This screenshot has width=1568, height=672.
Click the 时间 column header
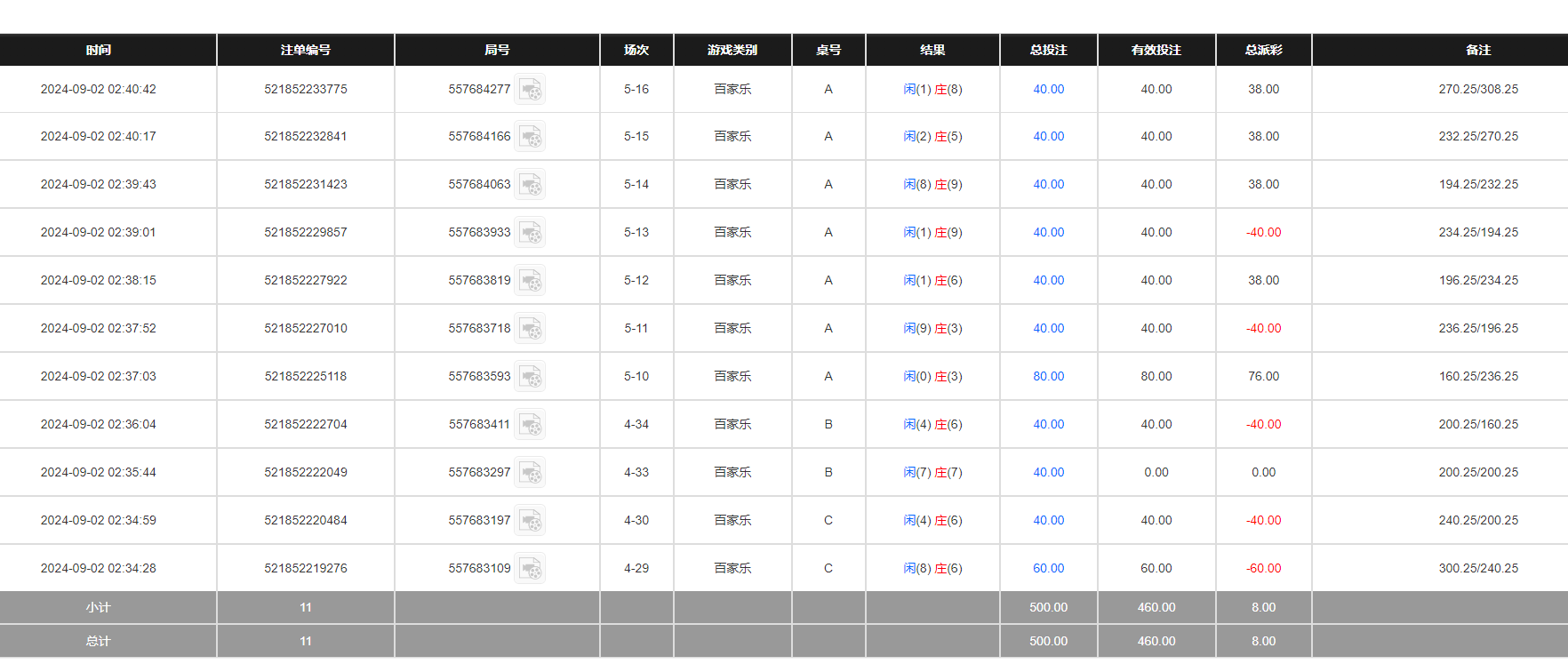pyautogui.click(x=99, y=51)
